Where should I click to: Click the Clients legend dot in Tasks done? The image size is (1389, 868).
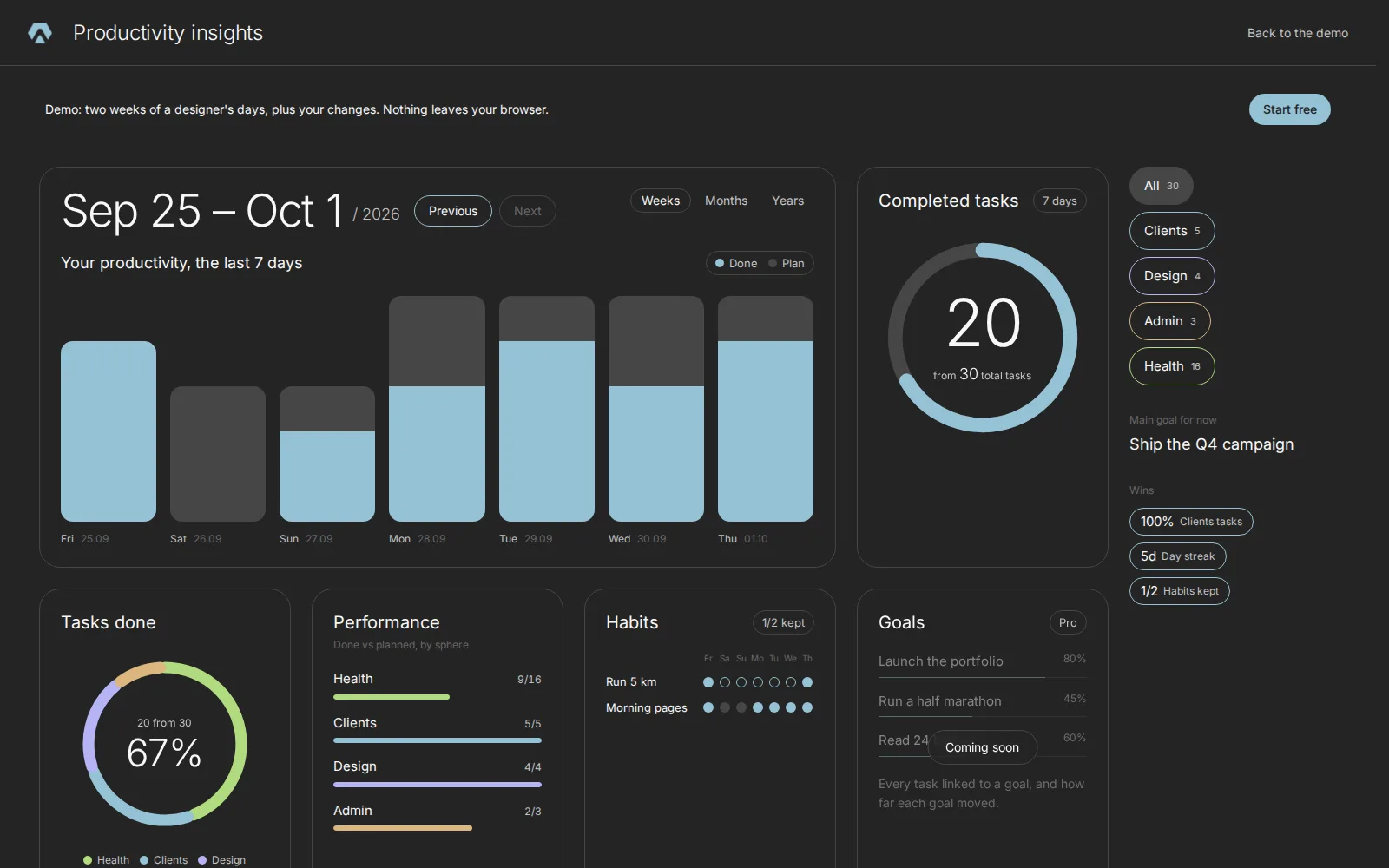coord(144,860)
